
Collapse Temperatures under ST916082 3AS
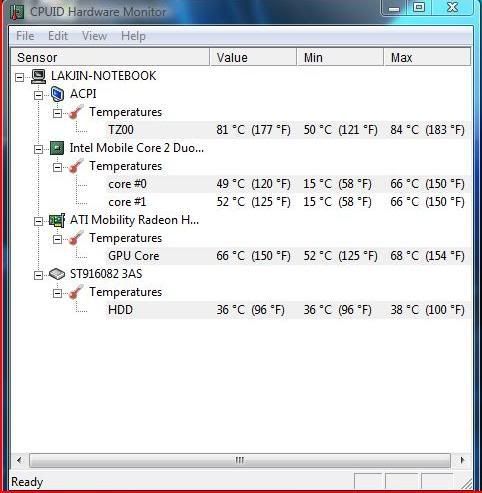point(58,293)
